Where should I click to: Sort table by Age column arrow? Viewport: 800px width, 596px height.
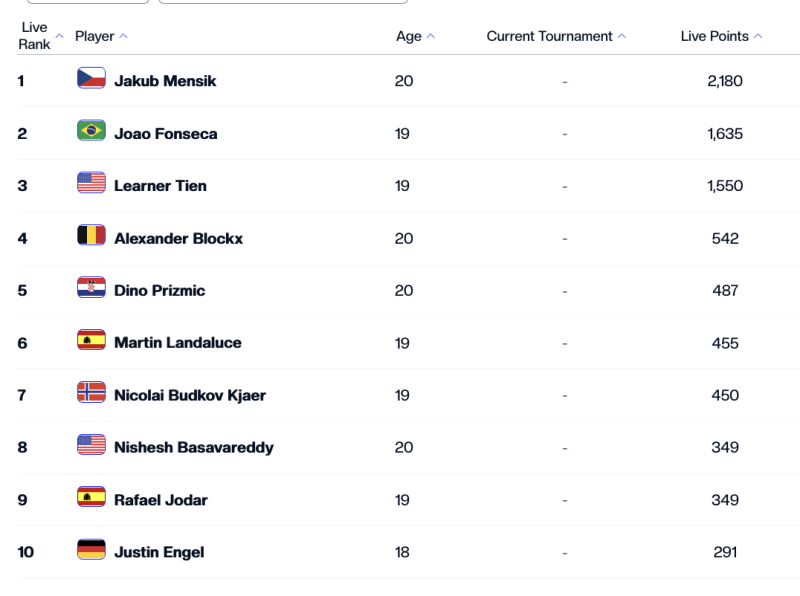[431, 36]
